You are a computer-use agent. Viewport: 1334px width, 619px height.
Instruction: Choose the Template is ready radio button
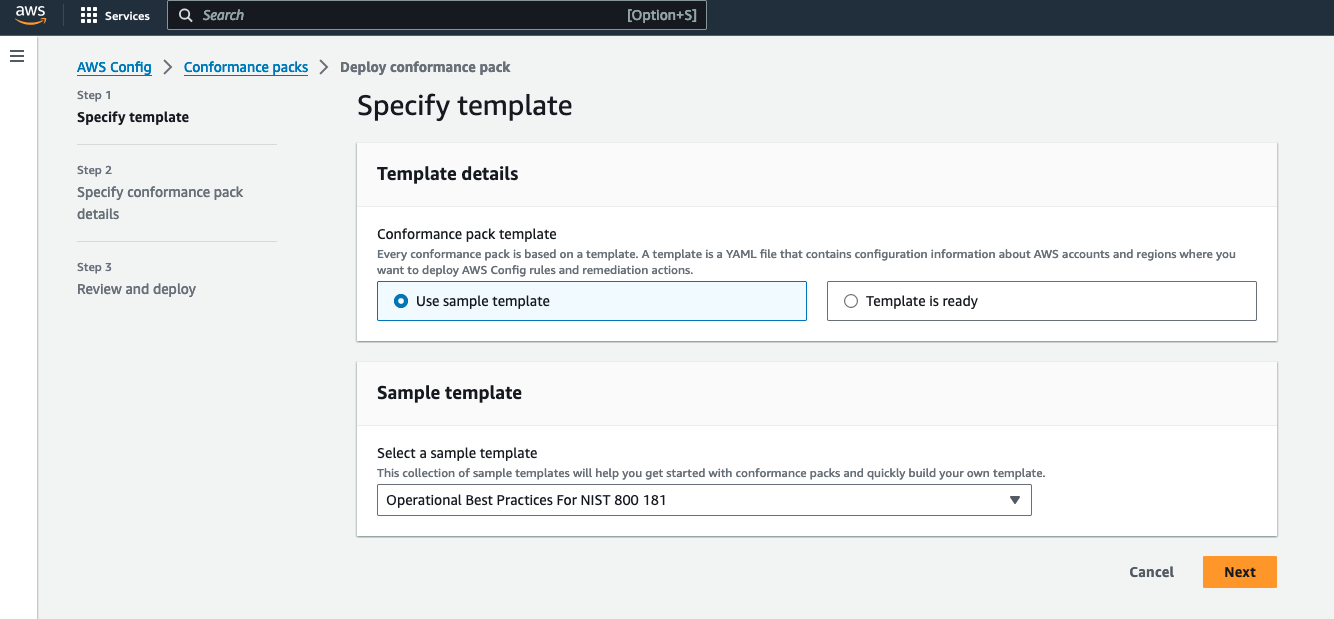[851, 301]
